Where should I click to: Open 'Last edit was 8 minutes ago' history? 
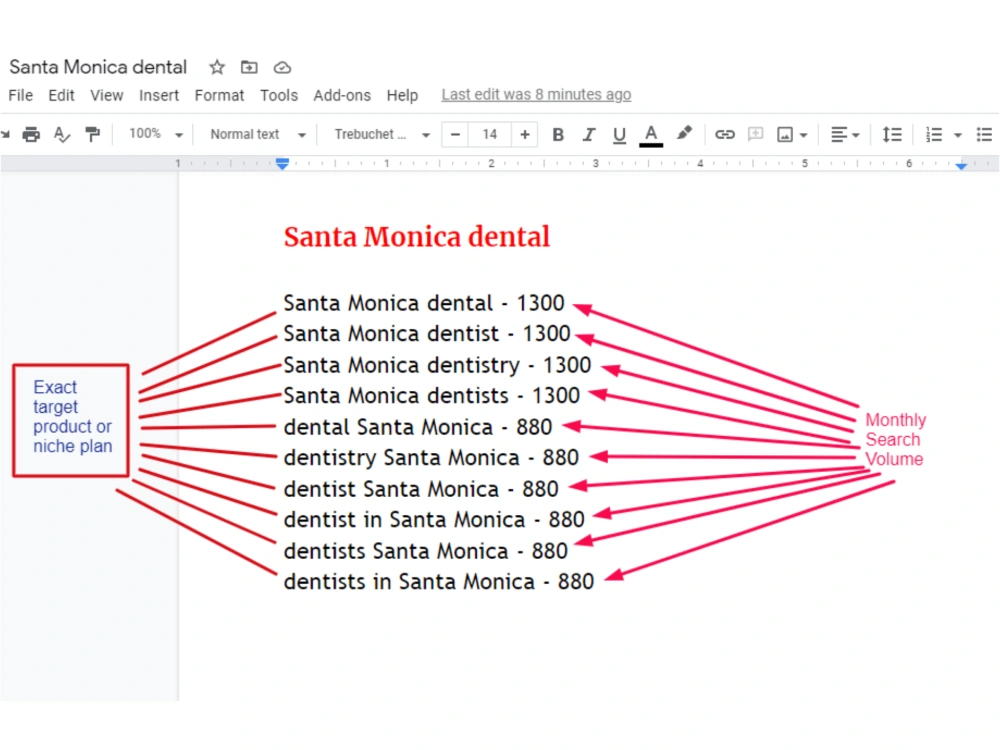[536, 94]
